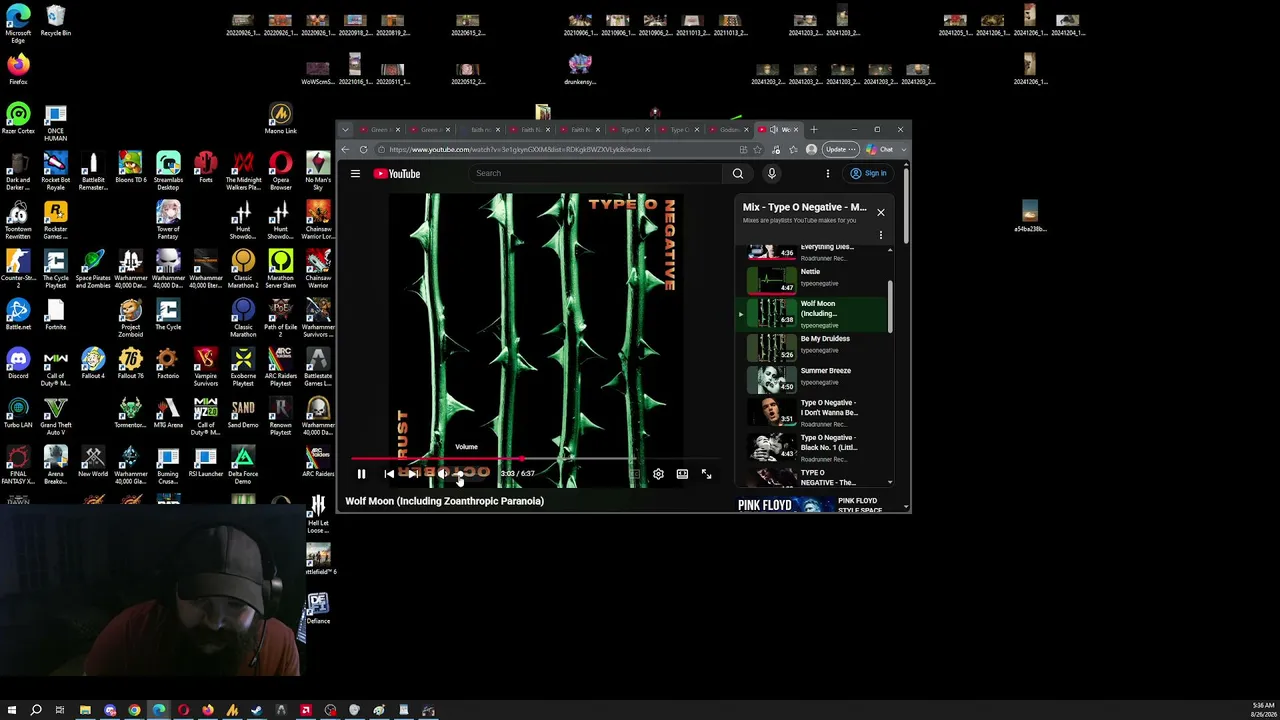Open Windows taskbar search

click(36, 710)
